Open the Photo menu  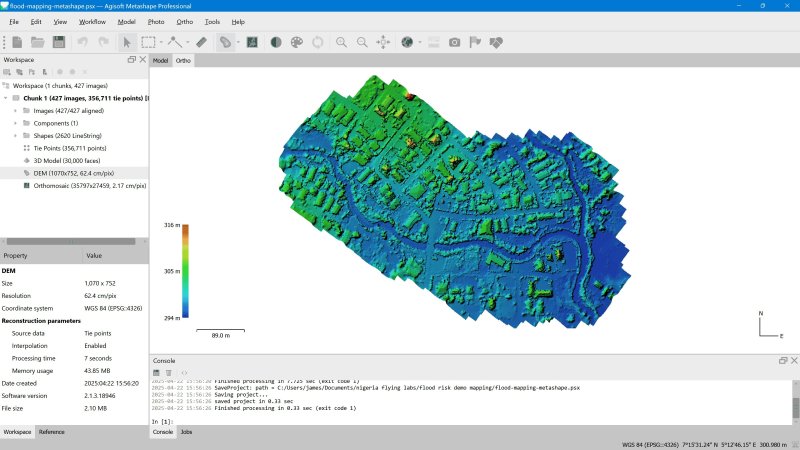(156, 22)
